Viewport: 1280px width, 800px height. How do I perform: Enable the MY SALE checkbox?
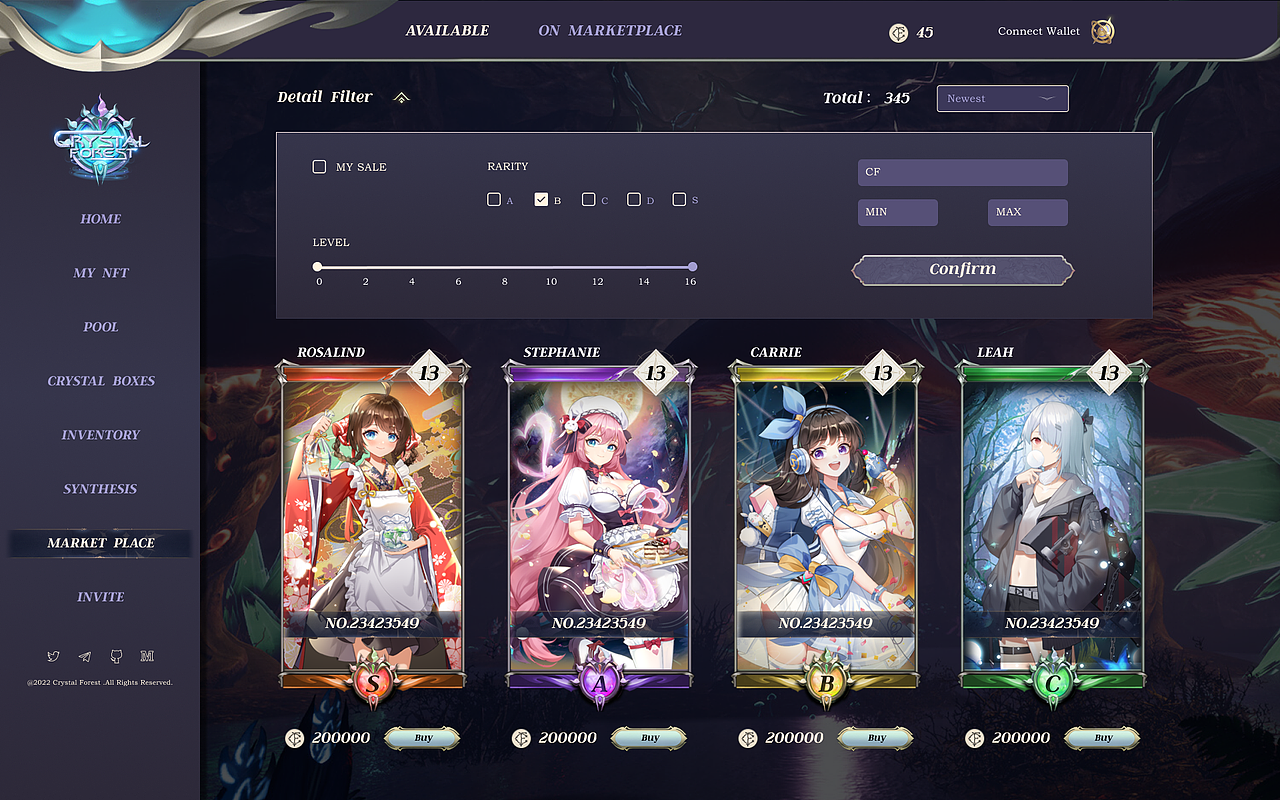(x=320, y=166)
